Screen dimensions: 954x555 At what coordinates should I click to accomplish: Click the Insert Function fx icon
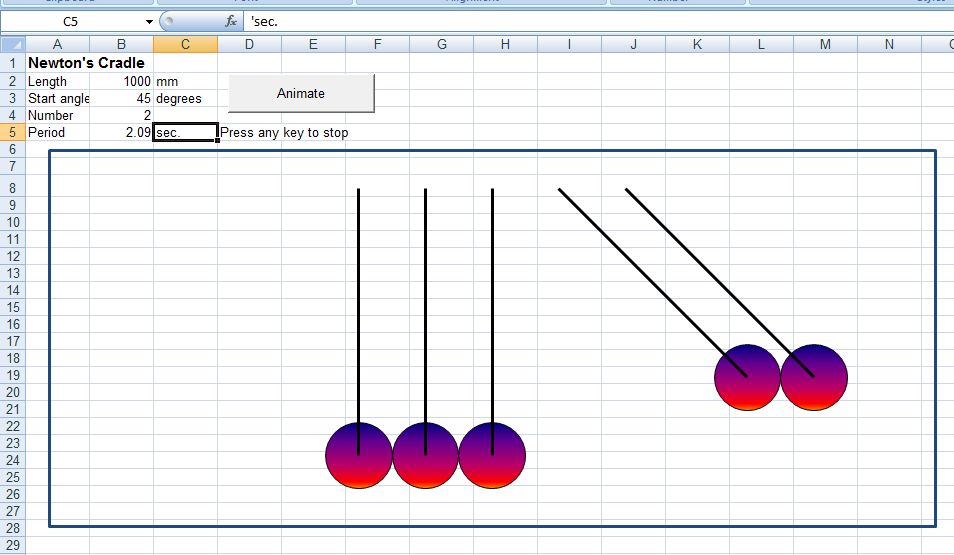(x=231, y=21)
